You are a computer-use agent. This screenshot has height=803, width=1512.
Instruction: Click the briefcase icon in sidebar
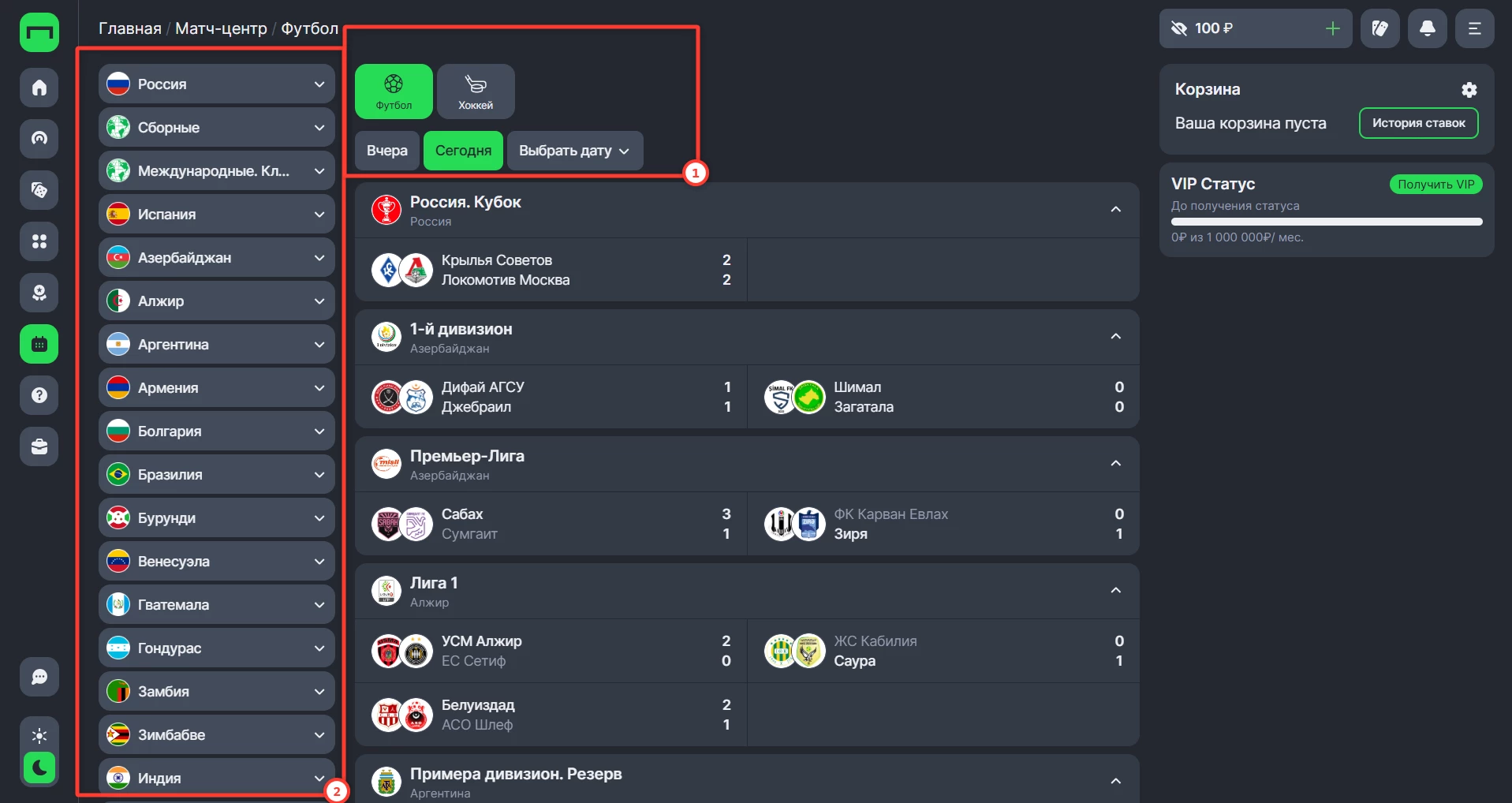(39, 446)
